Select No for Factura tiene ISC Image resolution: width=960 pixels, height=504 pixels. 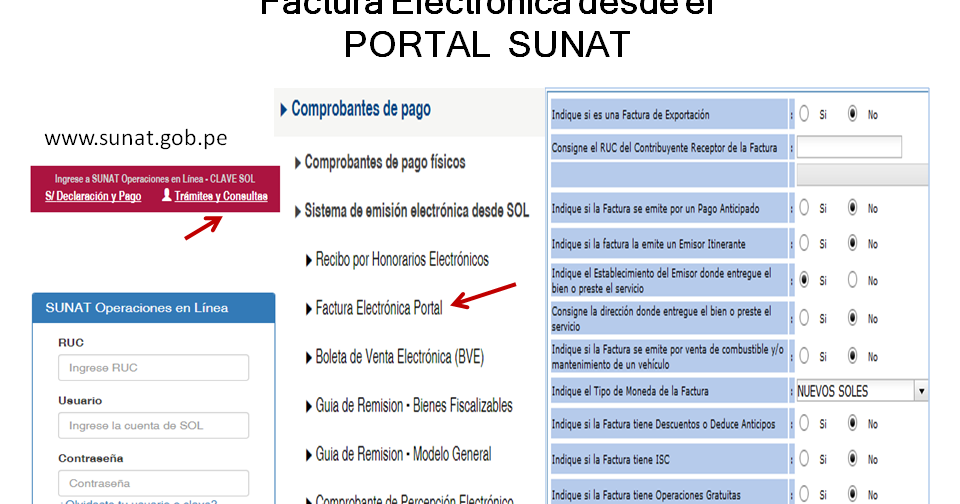tap(852, 459)
